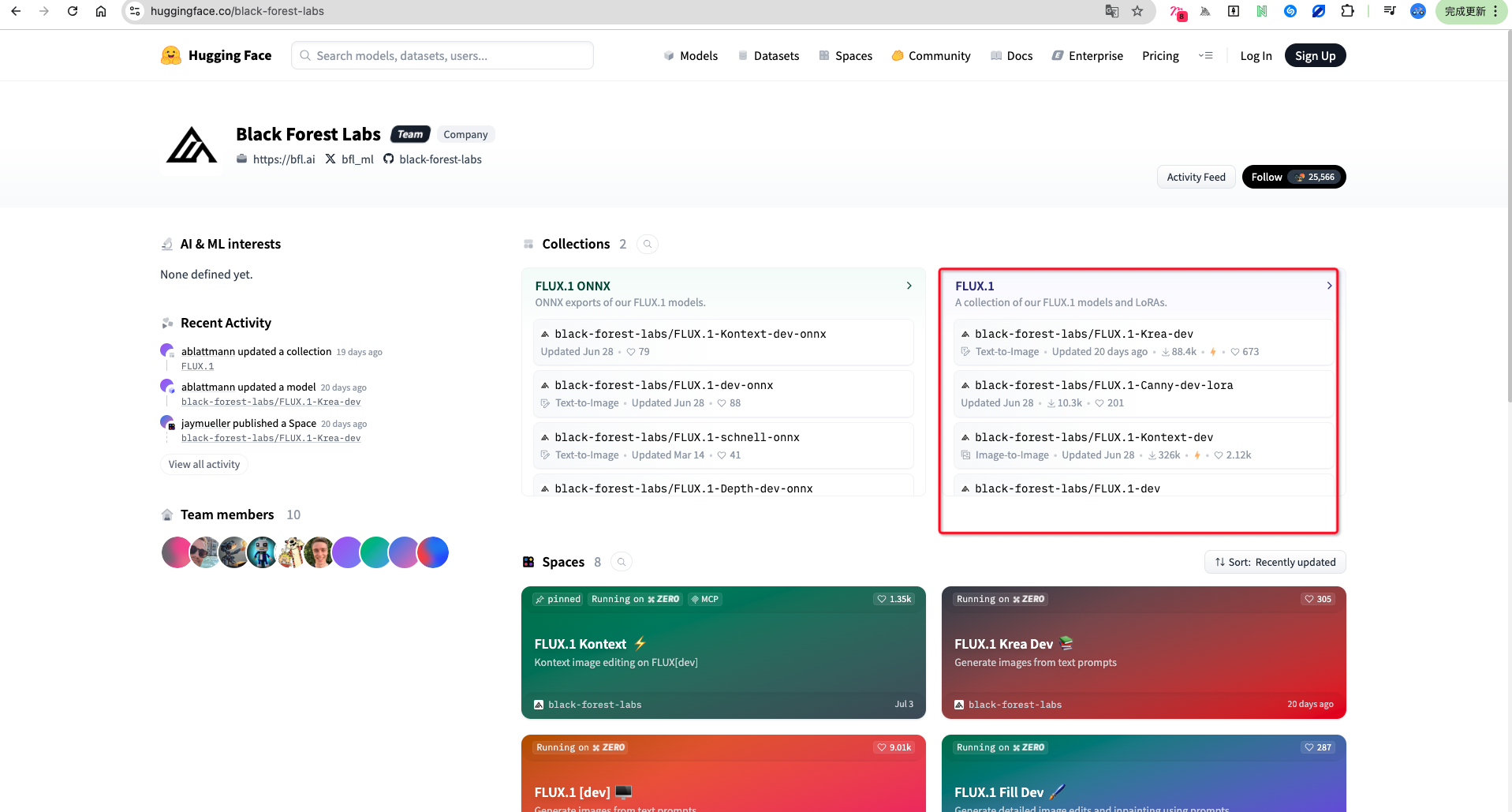Open FLUX.1 link in recent activity

197,366
